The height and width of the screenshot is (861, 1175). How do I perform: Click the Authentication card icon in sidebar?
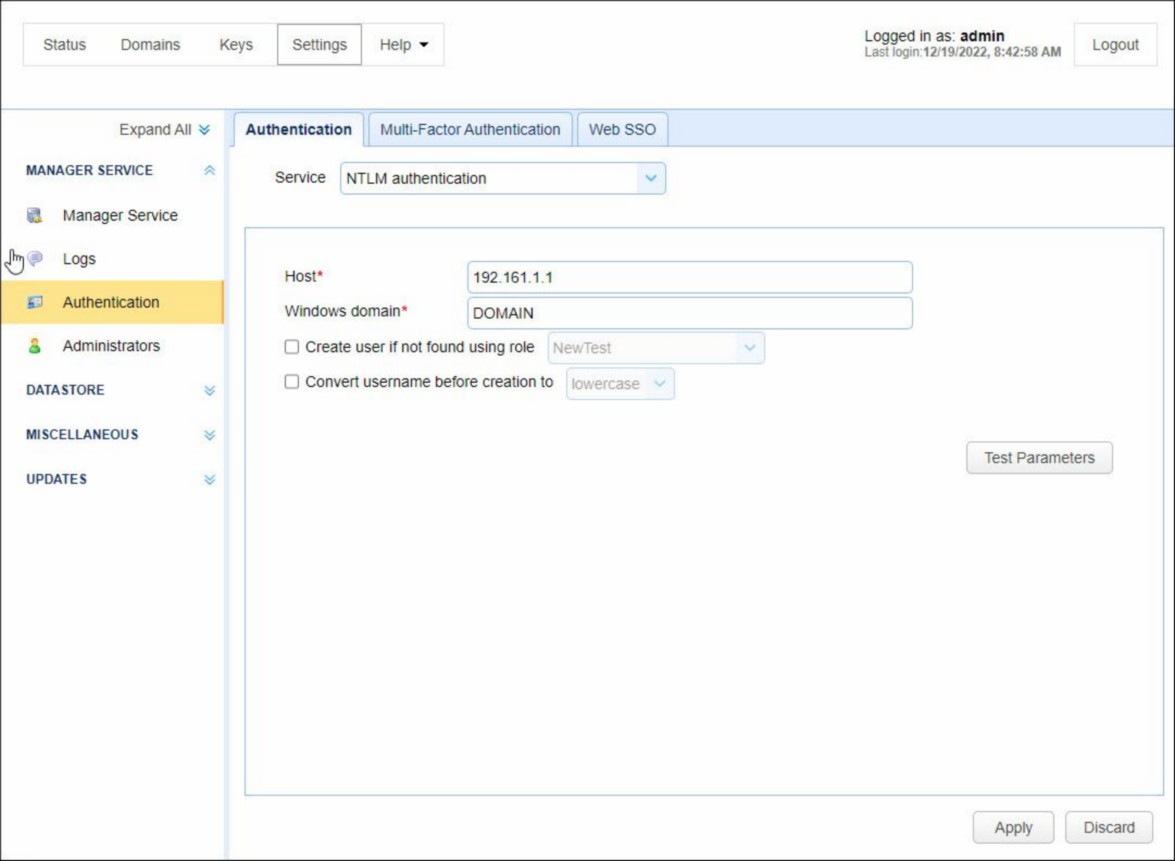[34, 302]
